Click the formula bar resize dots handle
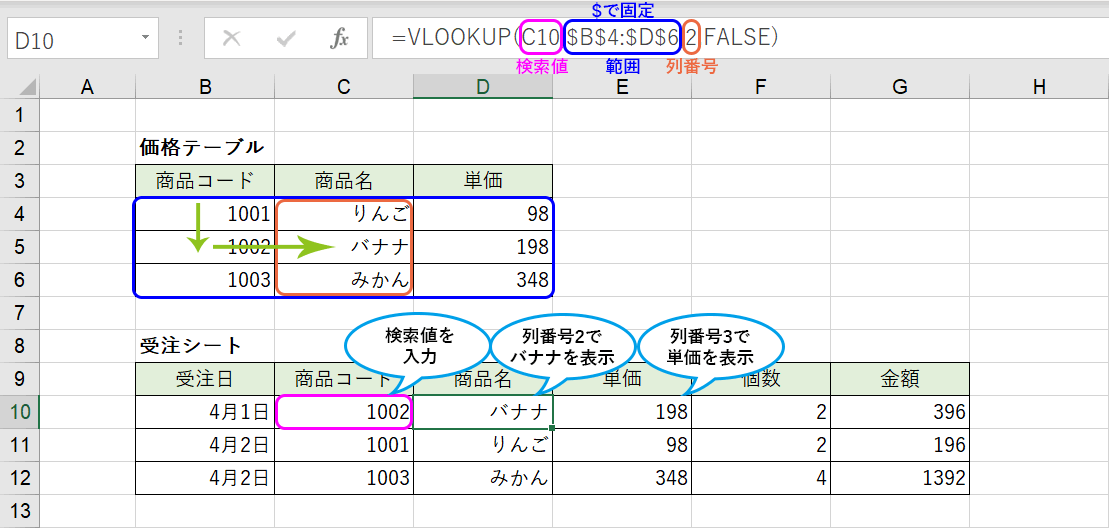This screenshot has width=1109, height=528. [180, 38]
